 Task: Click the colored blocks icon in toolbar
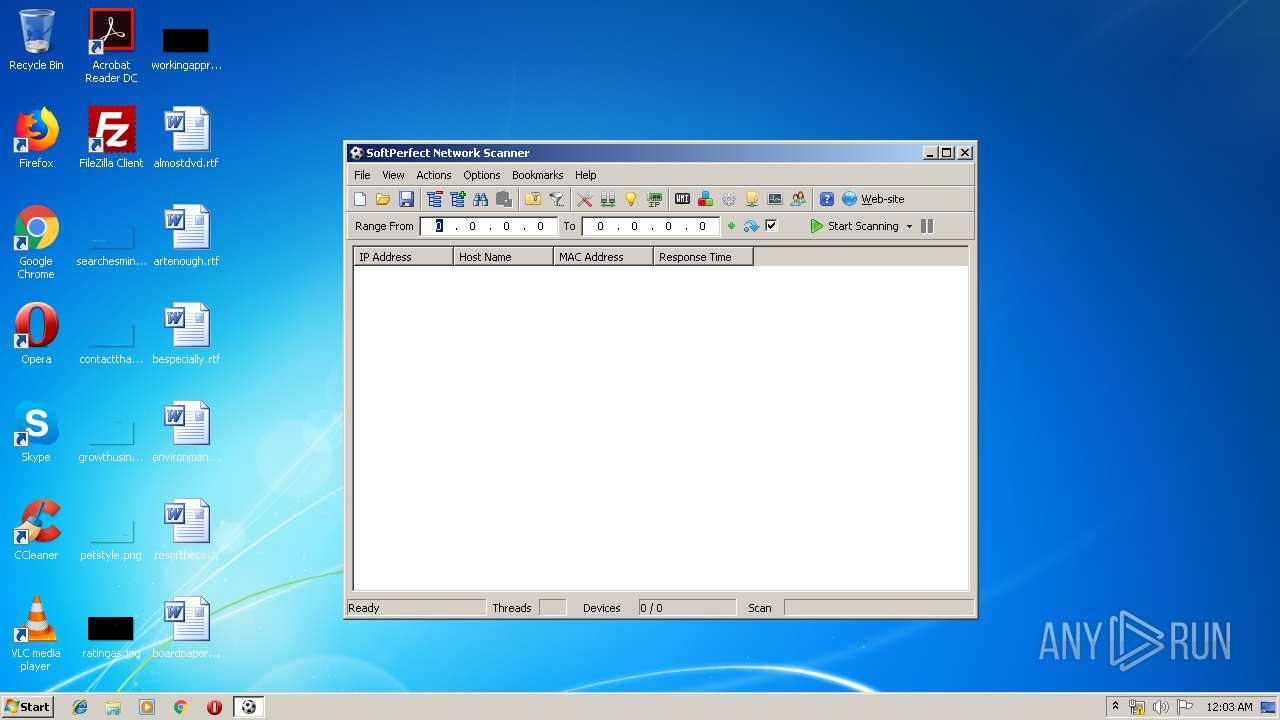point(706,199)
